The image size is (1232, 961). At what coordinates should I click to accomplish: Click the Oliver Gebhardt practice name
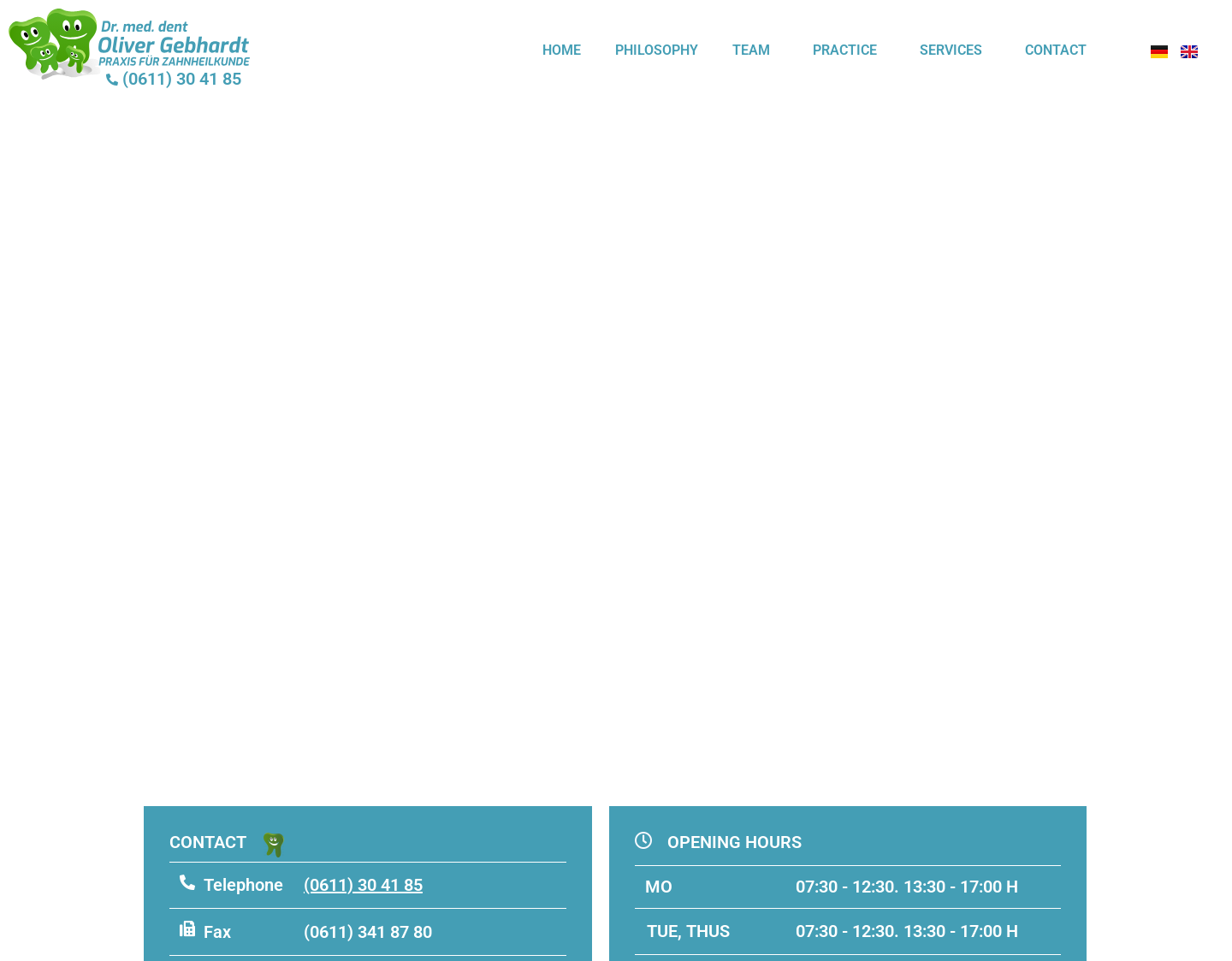click(173, 45)
